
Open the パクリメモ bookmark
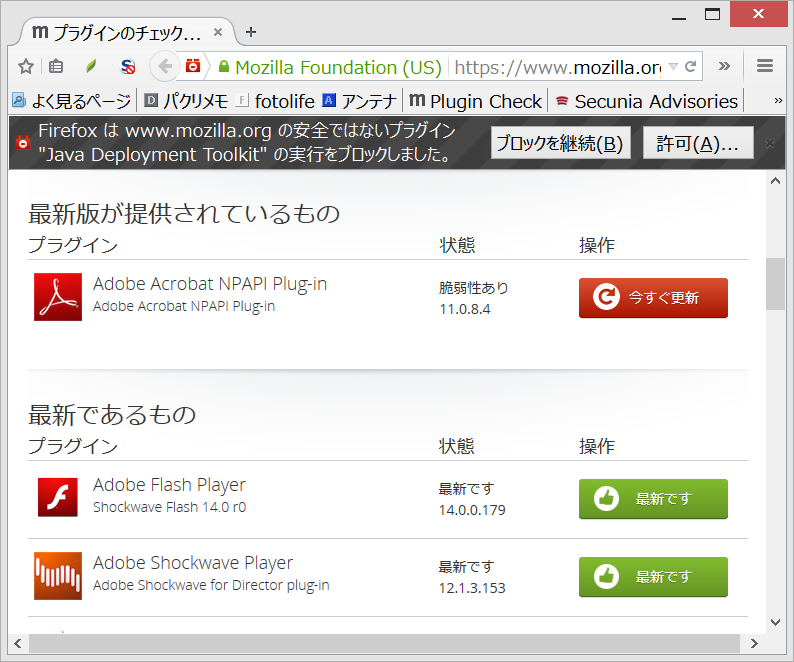click(x=185, y=101)
